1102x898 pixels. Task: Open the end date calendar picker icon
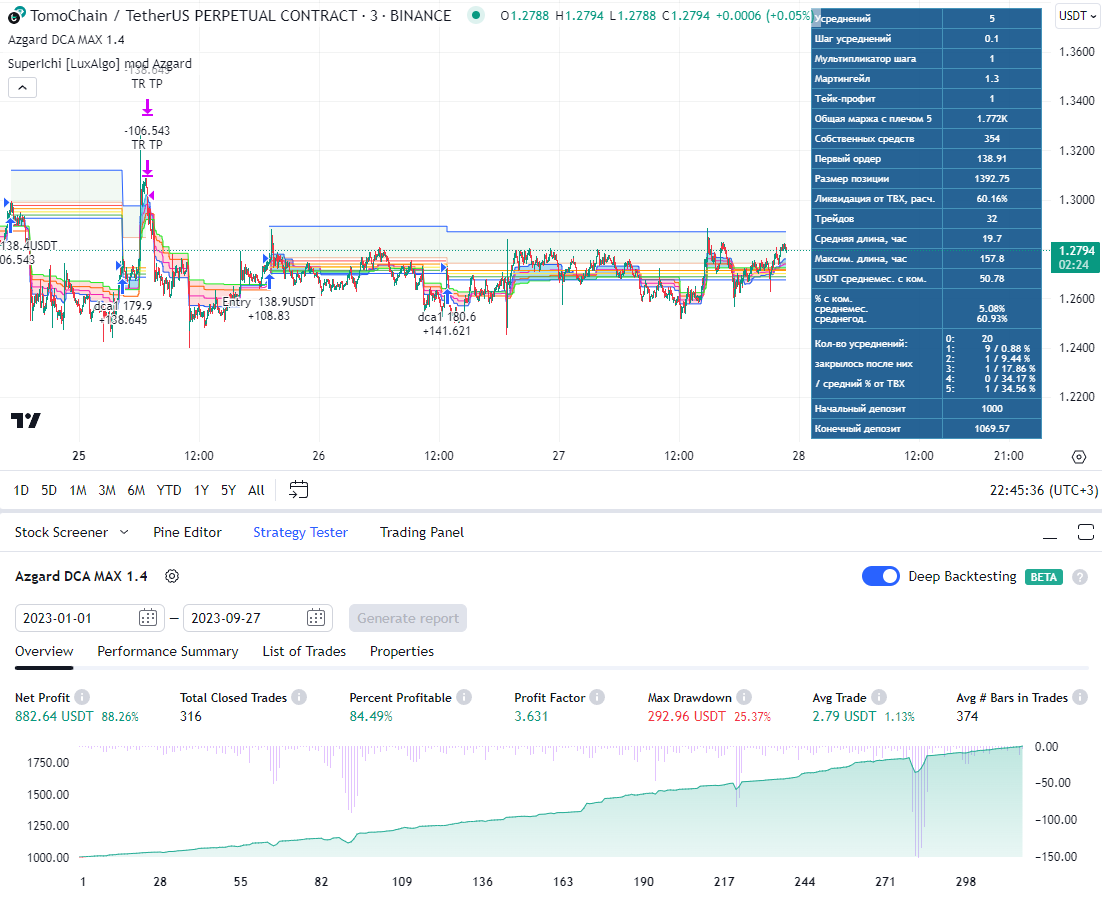click(x=316, y=618)
